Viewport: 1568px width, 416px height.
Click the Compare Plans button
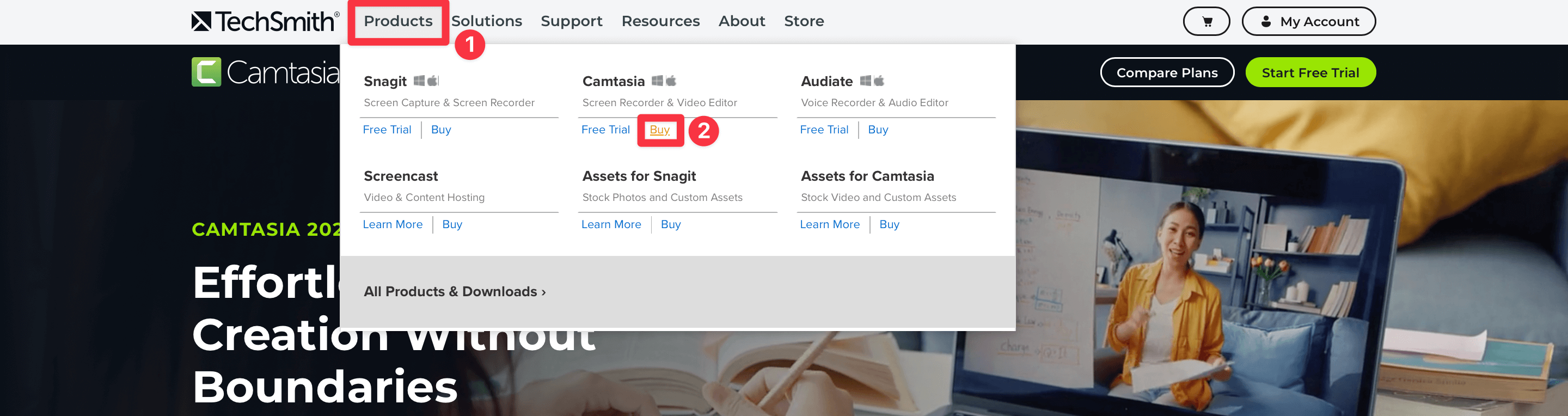[1167, 72]
